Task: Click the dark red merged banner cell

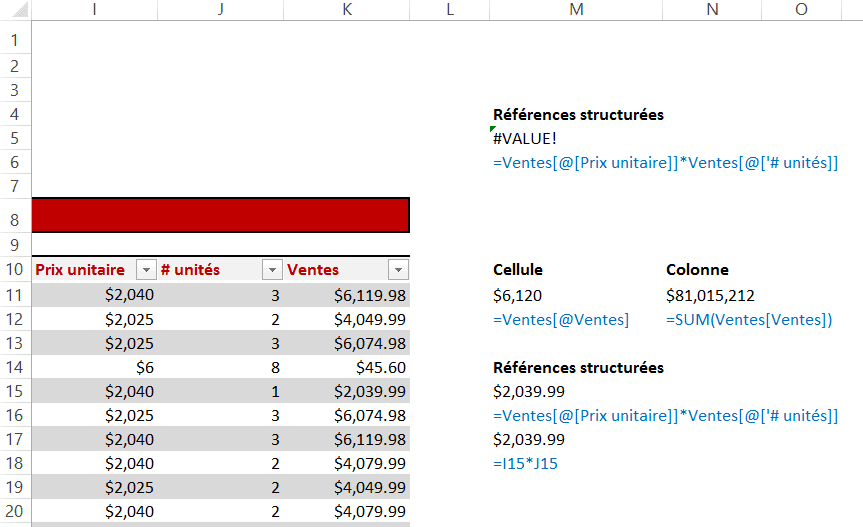Action: click(221, 215)
